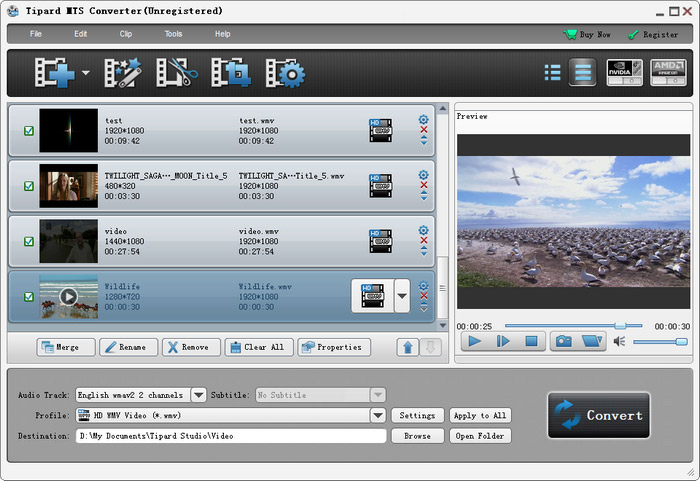700x481 pixels.
Task: Toggle NVIDIA acceleration button
Action: point(625,72)
